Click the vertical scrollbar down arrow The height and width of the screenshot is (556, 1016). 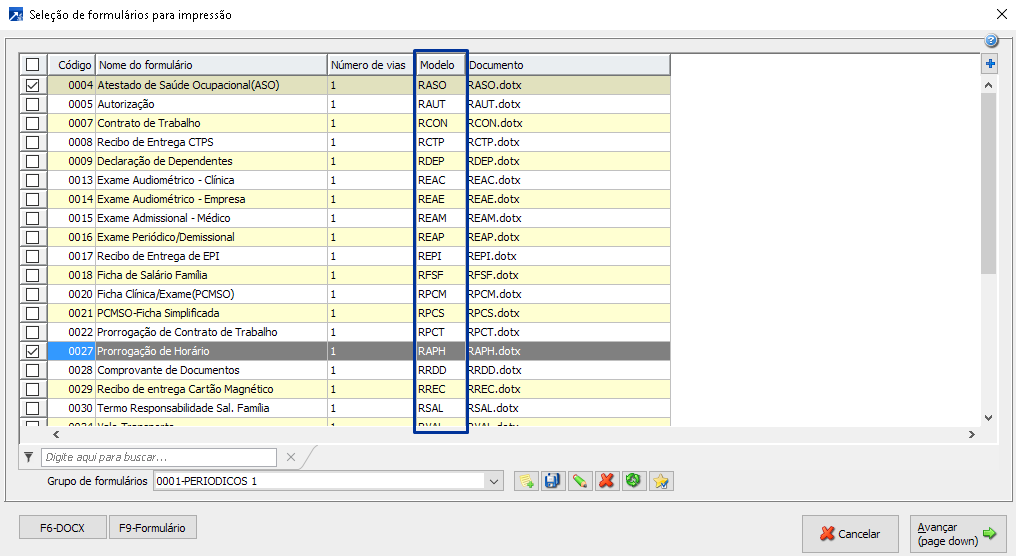(x=988, y=418)
